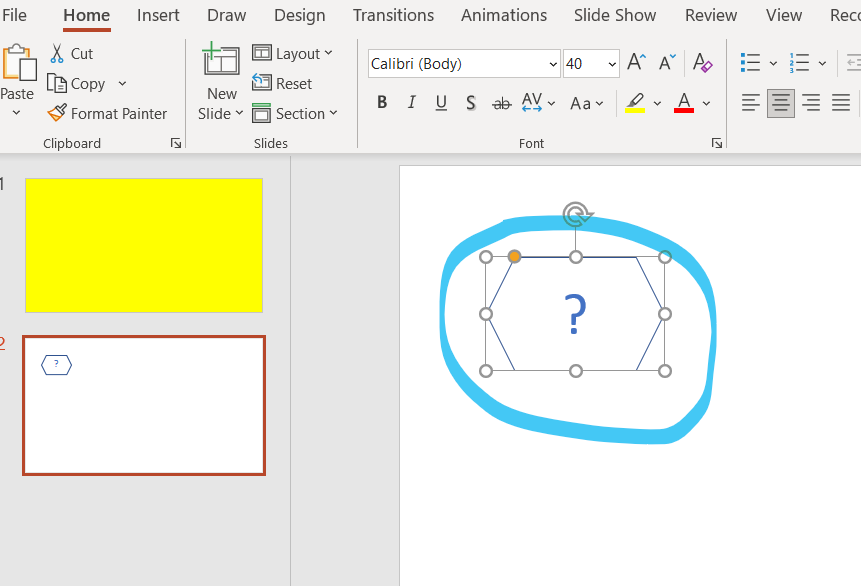Switch to the Insert ribbon tab
Image resolution: width=861 pixels, height=586 pixels.
[158, 15]
